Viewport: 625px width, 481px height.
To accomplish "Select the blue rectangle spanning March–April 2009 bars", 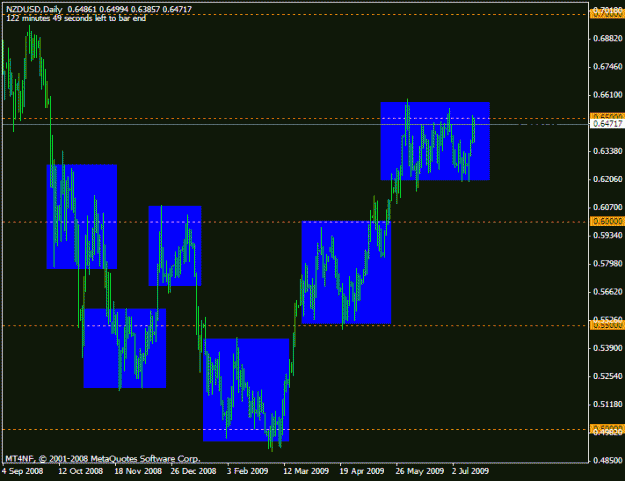I will click(346, 272).
